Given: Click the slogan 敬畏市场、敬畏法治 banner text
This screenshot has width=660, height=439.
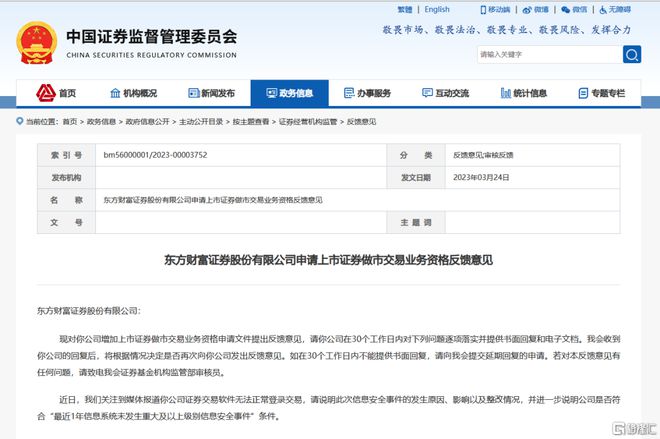Looking at the screenshot, I should 507,29.
